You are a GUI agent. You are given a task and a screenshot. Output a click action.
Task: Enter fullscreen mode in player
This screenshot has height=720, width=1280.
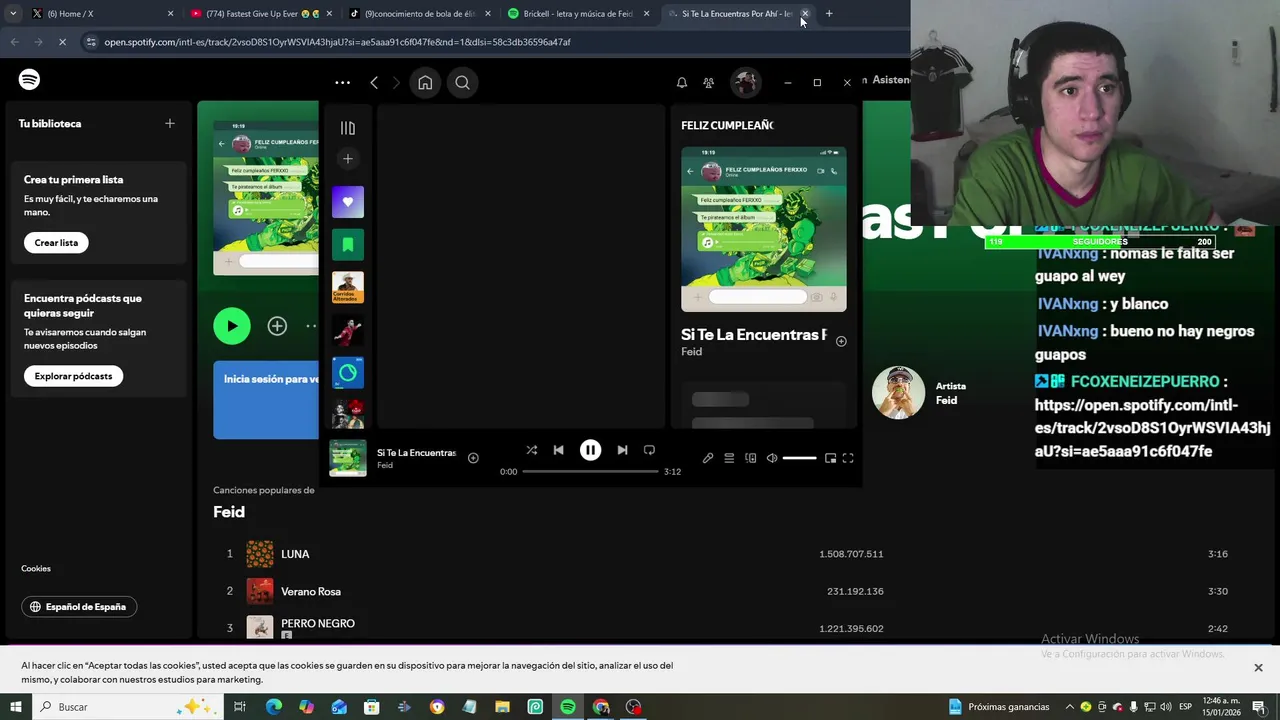tap(848, 458)
